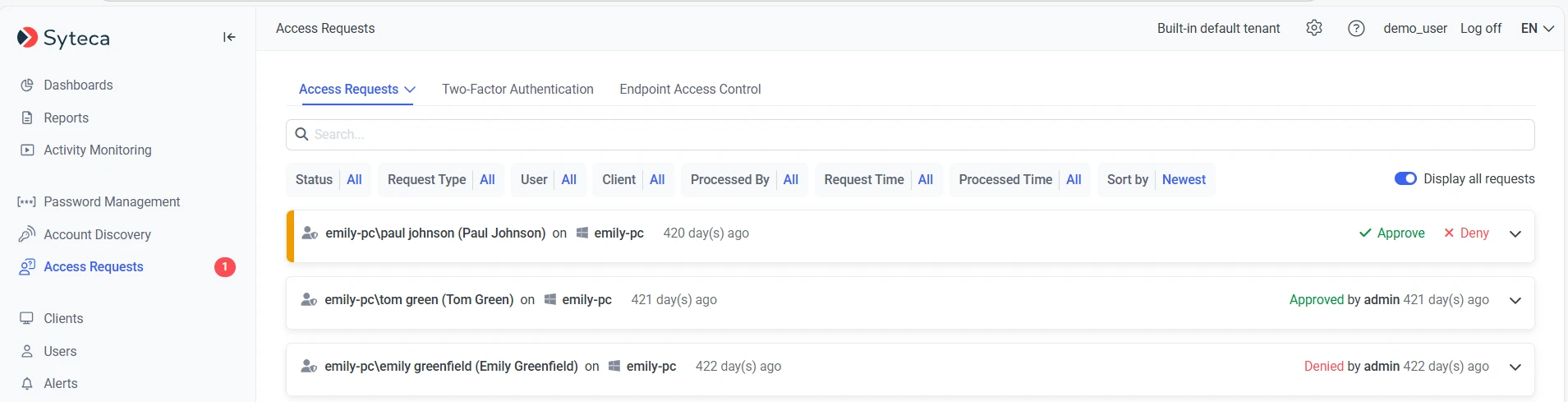The height and width of the screenshot is (402, 1568).
Task: Toggle the Display all requests switch
Action: click(1405, 179)
